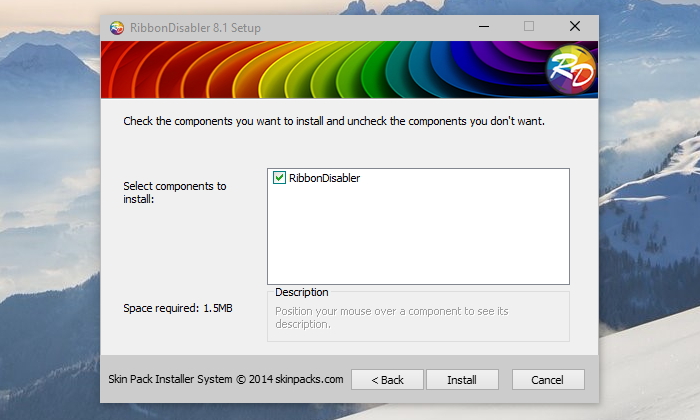Click the RD logo in the banner

571,69
